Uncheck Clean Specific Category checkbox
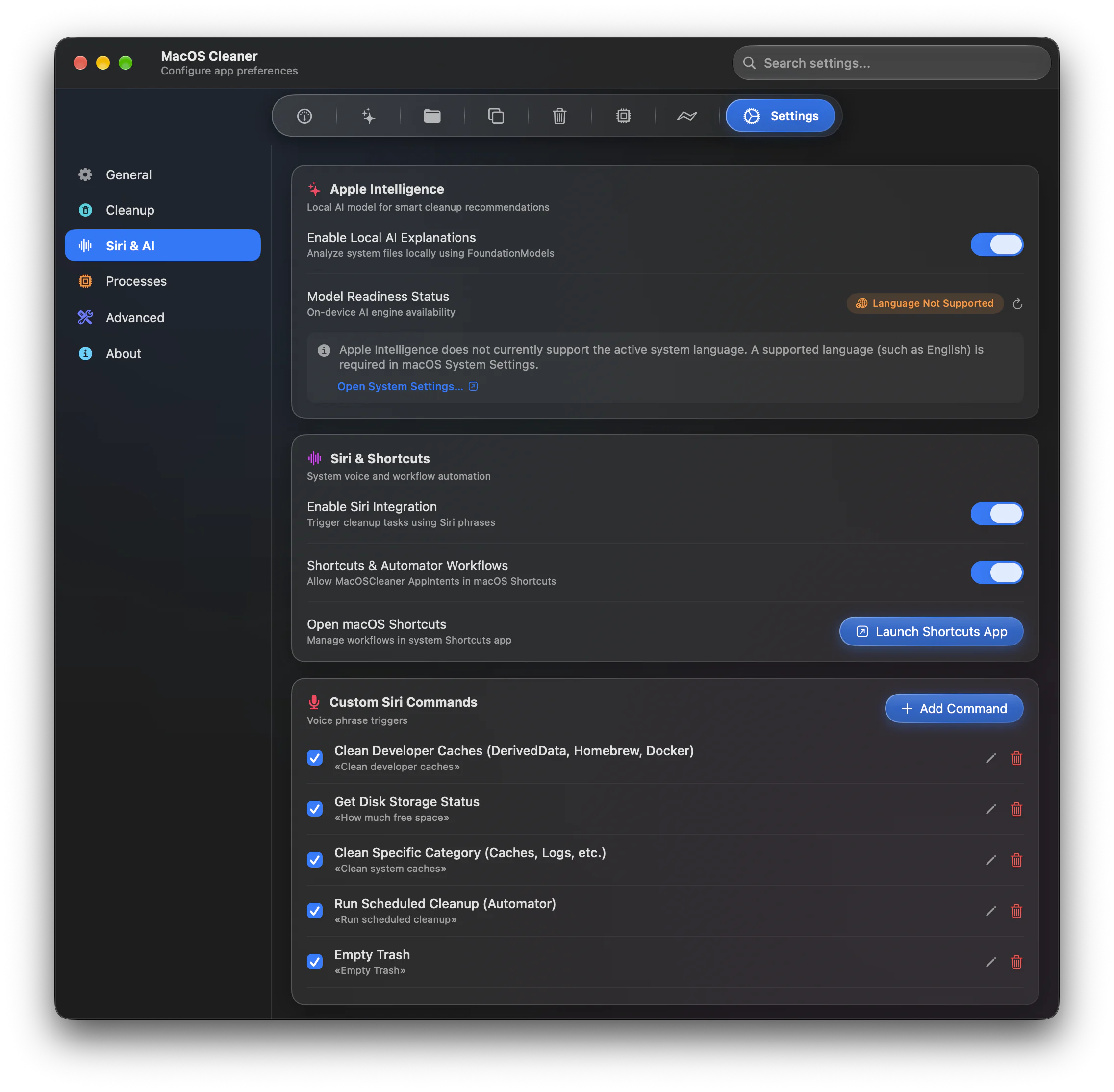The height and width of the screenshot is (1092, 1114). pyautogui.click(x=314, y=860)
